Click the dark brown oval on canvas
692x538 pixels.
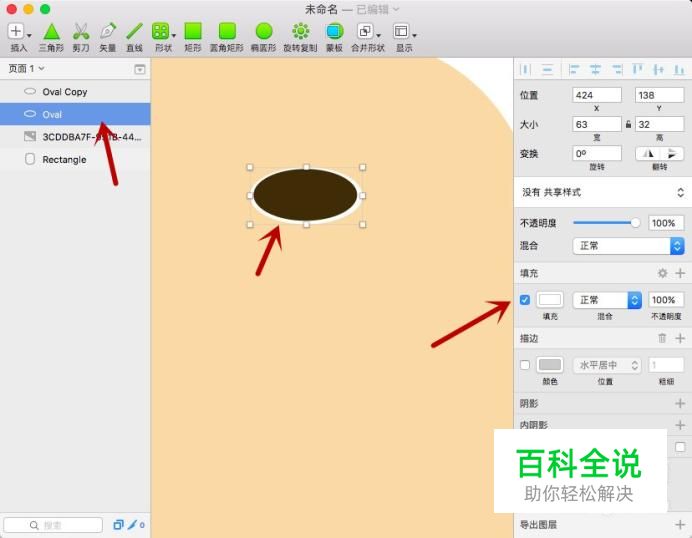[305, 195]
